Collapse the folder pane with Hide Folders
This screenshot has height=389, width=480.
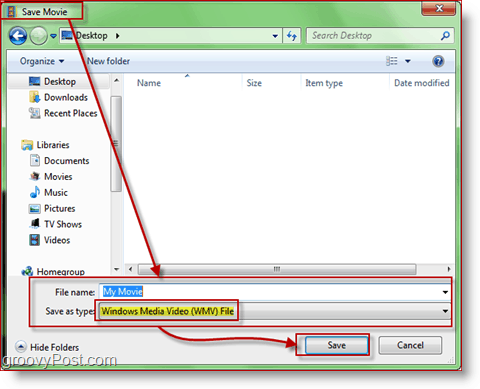click(47, 347)
